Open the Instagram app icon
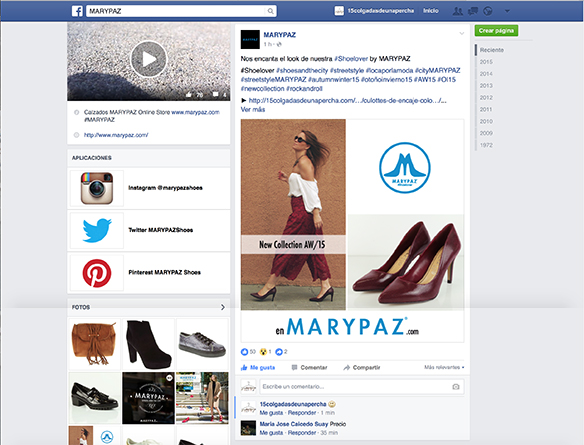584x445 pixels. pos(97,188)
